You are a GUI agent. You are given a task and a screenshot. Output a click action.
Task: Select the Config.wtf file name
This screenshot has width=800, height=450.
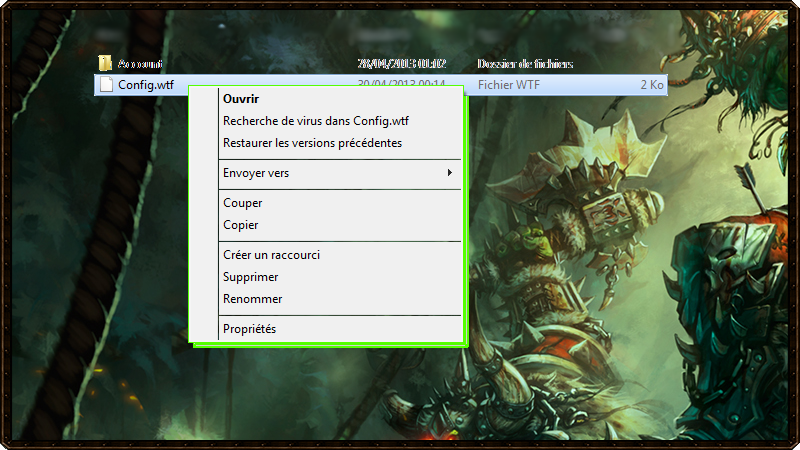[146, 85]
